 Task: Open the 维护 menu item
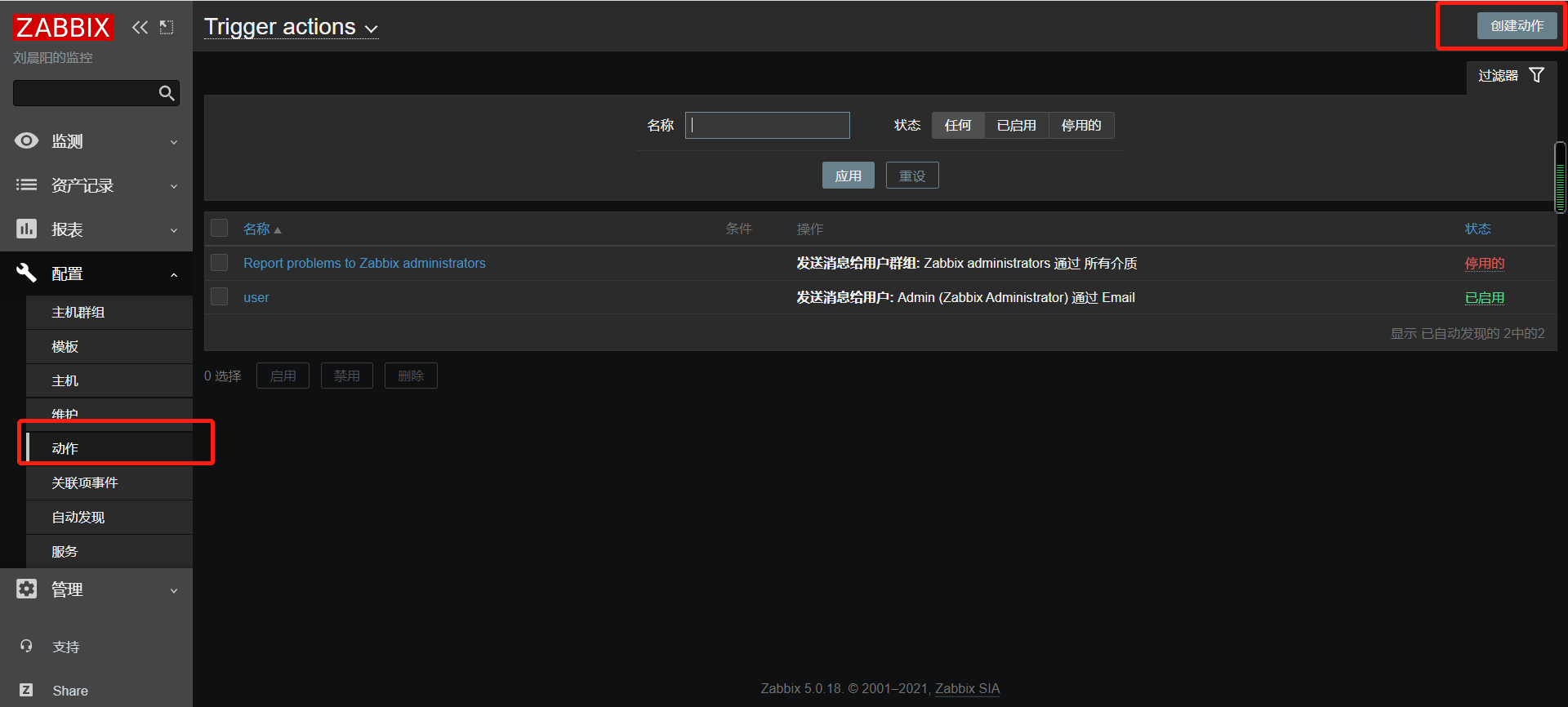(x=109, y=413)
